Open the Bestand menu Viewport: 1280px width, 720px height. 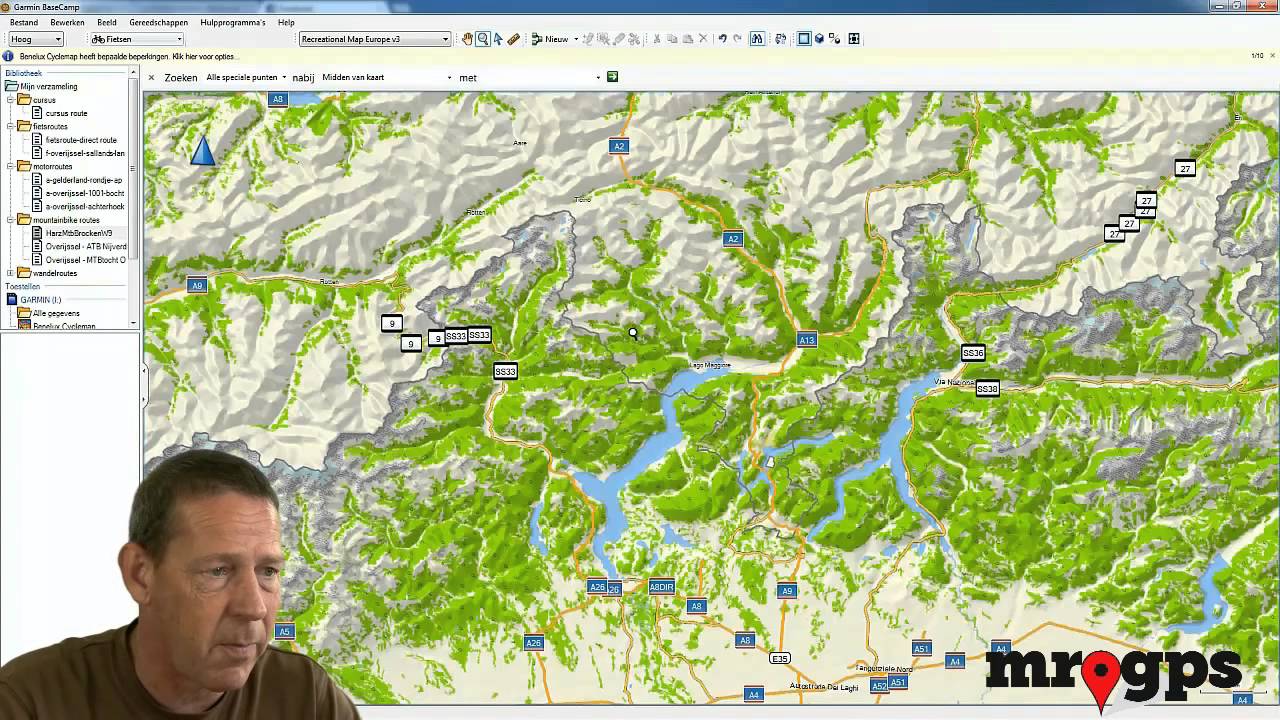pyautogui.click(x=23, y=22)
